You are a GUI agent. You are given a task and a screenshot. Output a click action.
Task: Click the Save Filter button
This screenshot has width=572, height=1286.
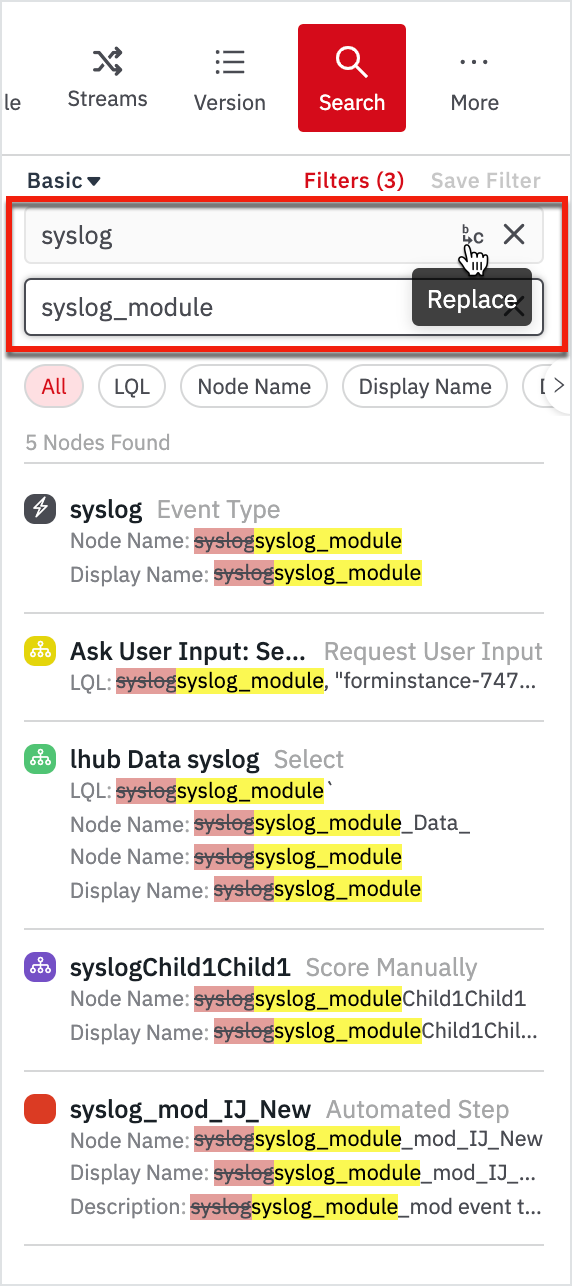[x=486, y=181]
